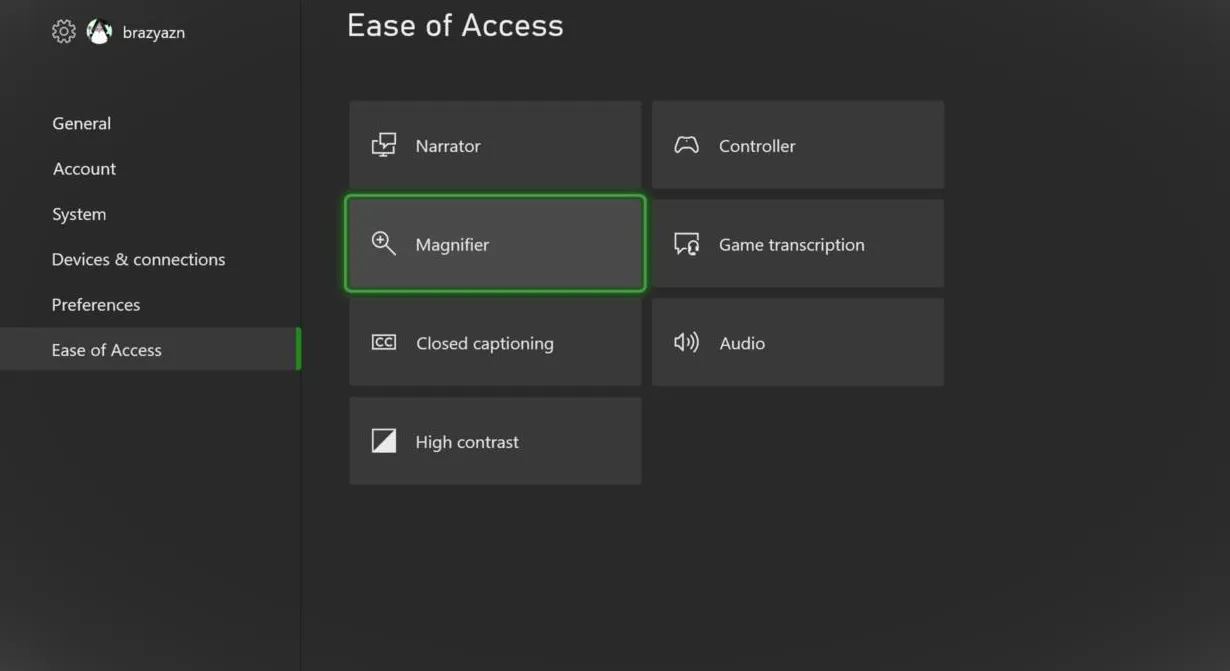Click the CC closed captioning icon
This screenshot has height=671, width=1230.
(384, 343)
